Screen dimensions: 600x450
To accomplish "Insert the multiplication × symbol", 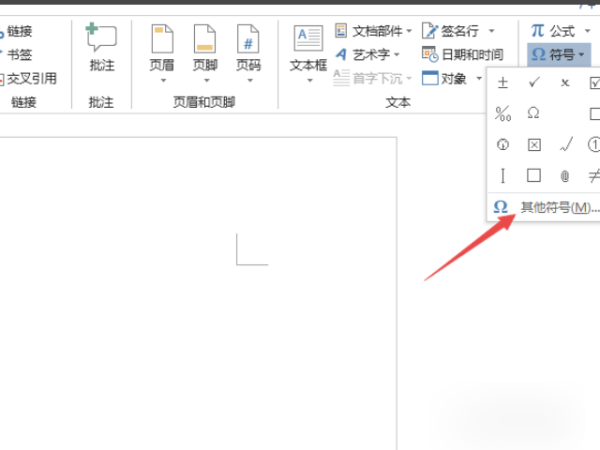I will click(x=565, y=83).
